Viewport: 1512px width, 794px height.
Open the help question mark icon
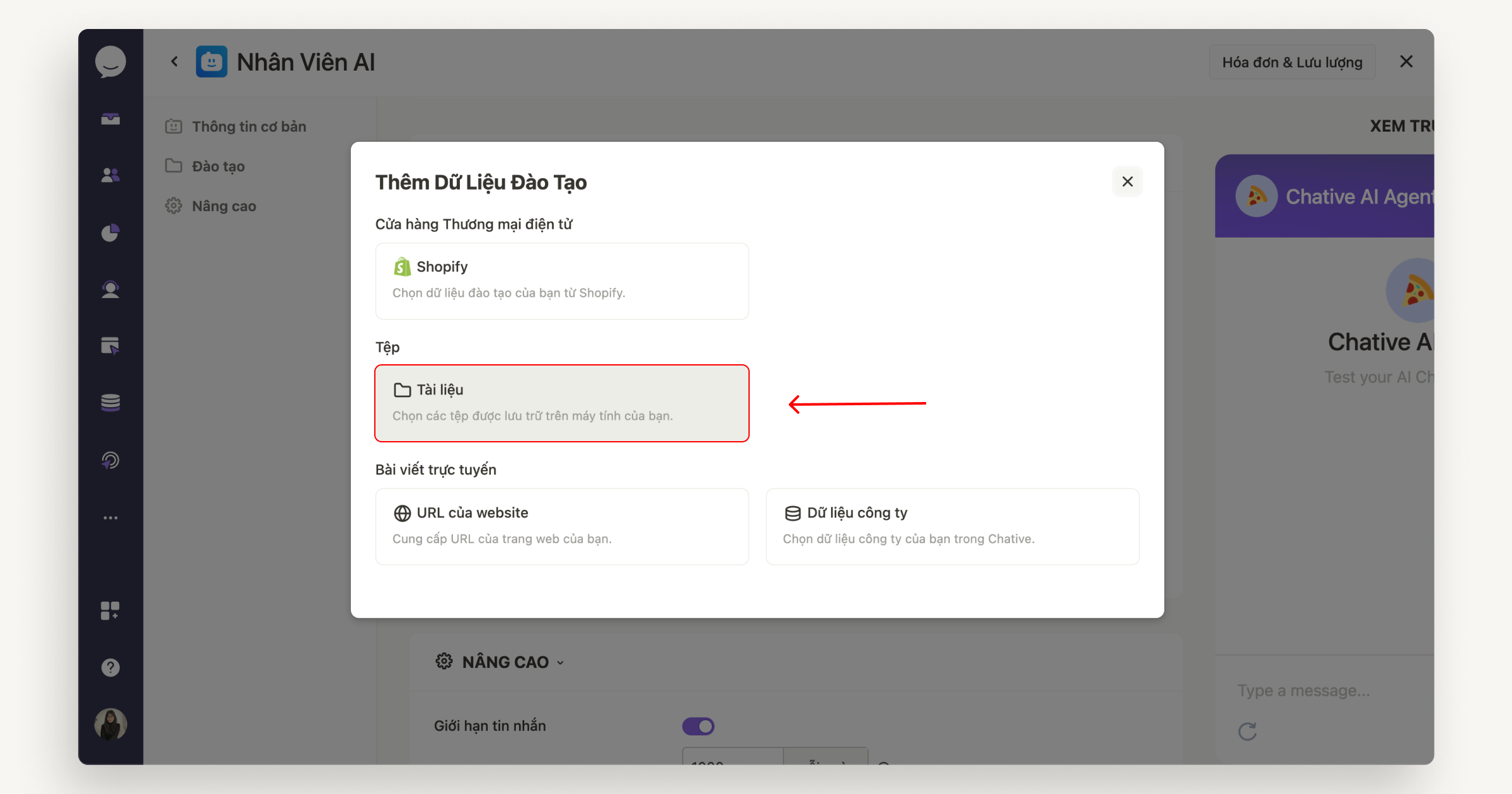pyautogui.click(x=110, y=667)
